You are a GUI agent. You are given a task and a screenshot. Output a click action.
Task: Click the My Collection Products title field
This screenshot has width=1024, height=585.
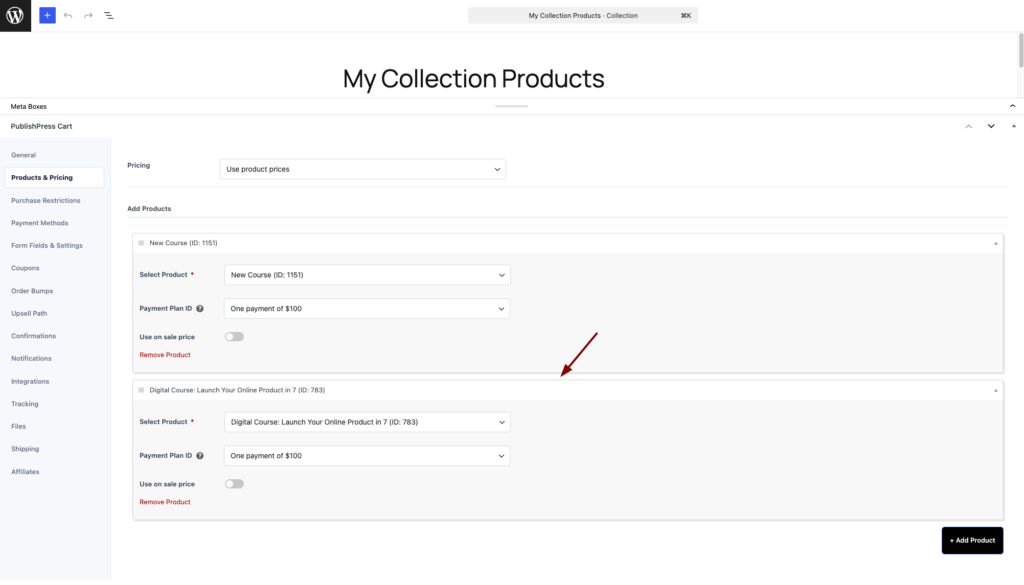[x=473, y=78]
